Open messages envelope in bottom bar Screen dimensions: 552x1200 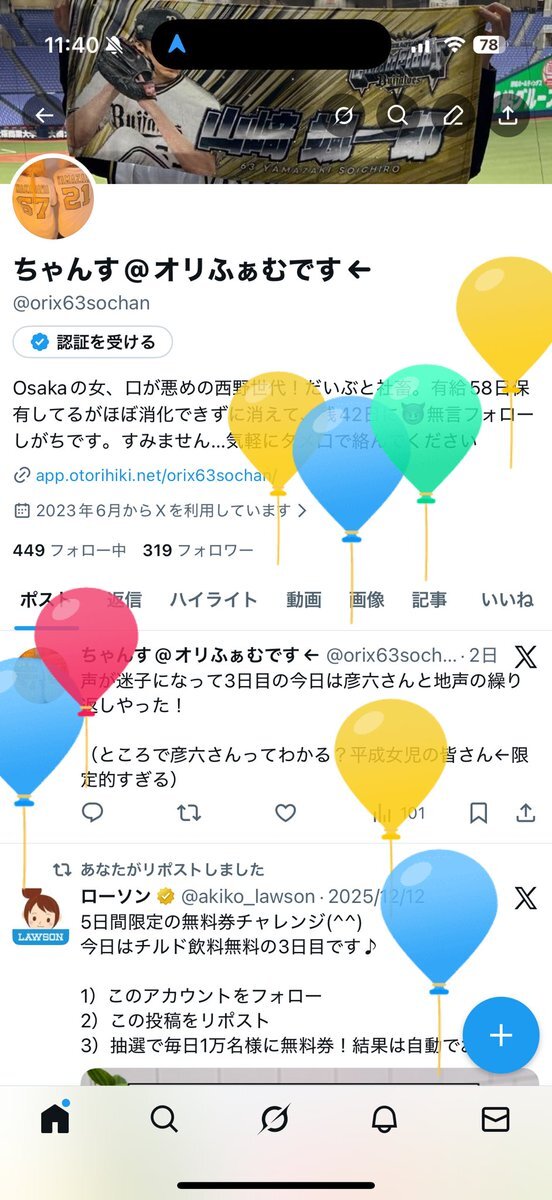point(495,1119)
